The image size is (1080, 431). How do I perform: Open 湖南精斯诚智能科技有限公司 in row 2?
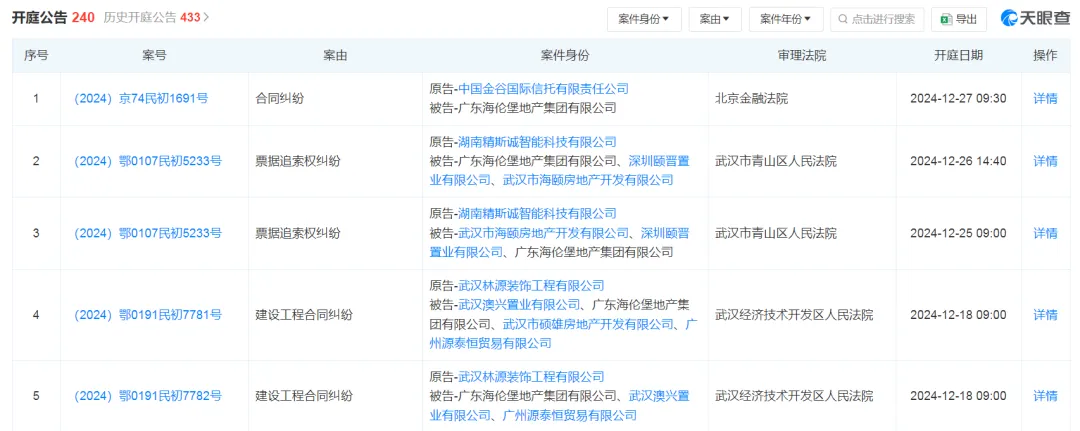pos(537,142)
